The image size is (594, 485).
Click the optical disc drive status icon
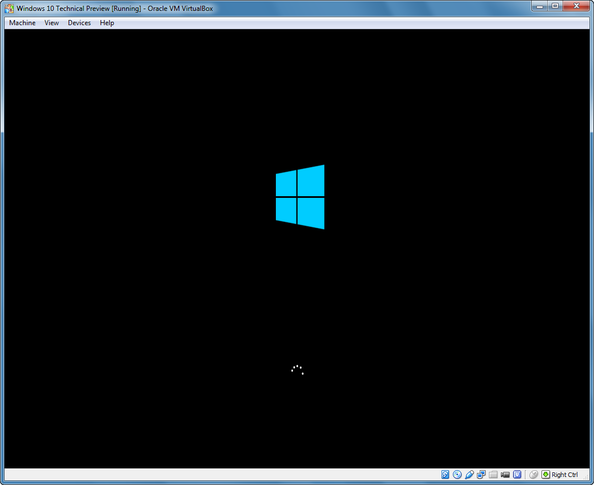click(x=457, y=474)
